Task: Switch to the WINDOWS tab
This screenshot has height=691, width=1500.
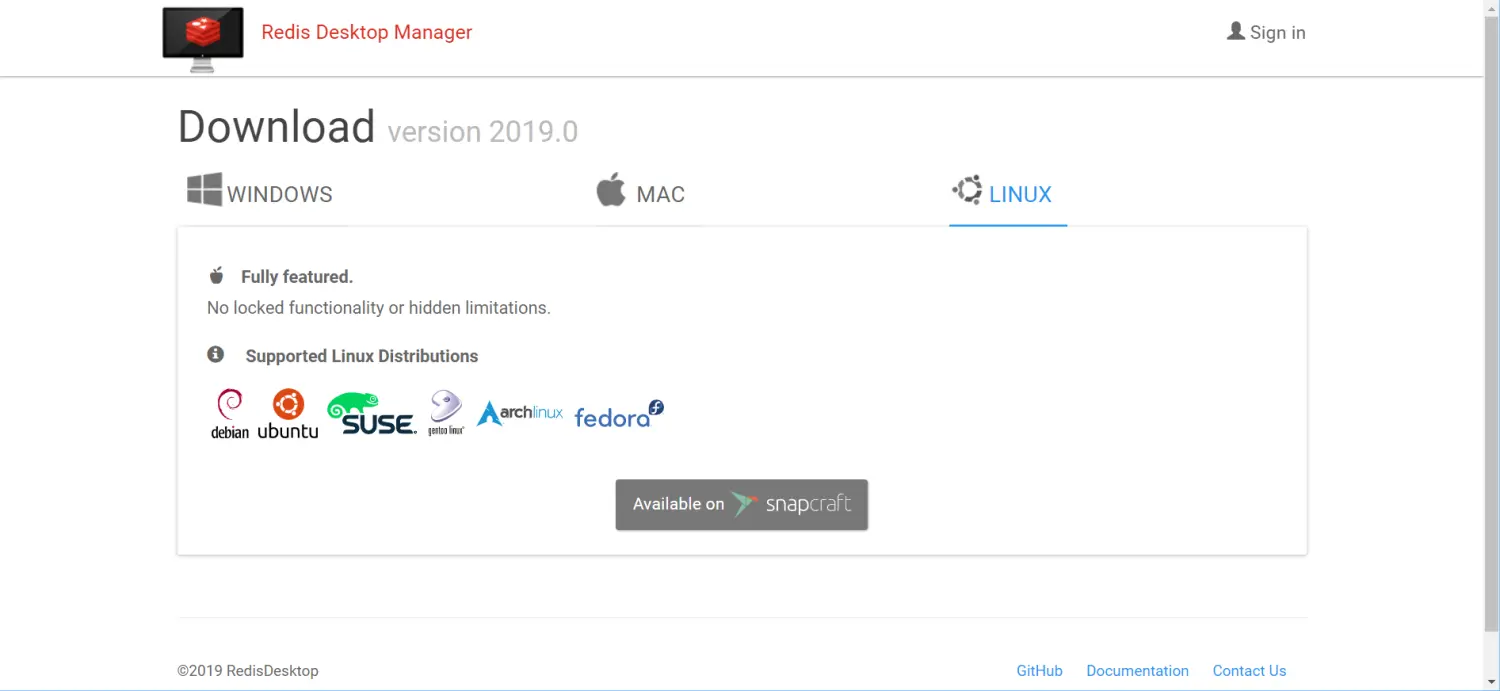Action: click(x=260, y=193)
